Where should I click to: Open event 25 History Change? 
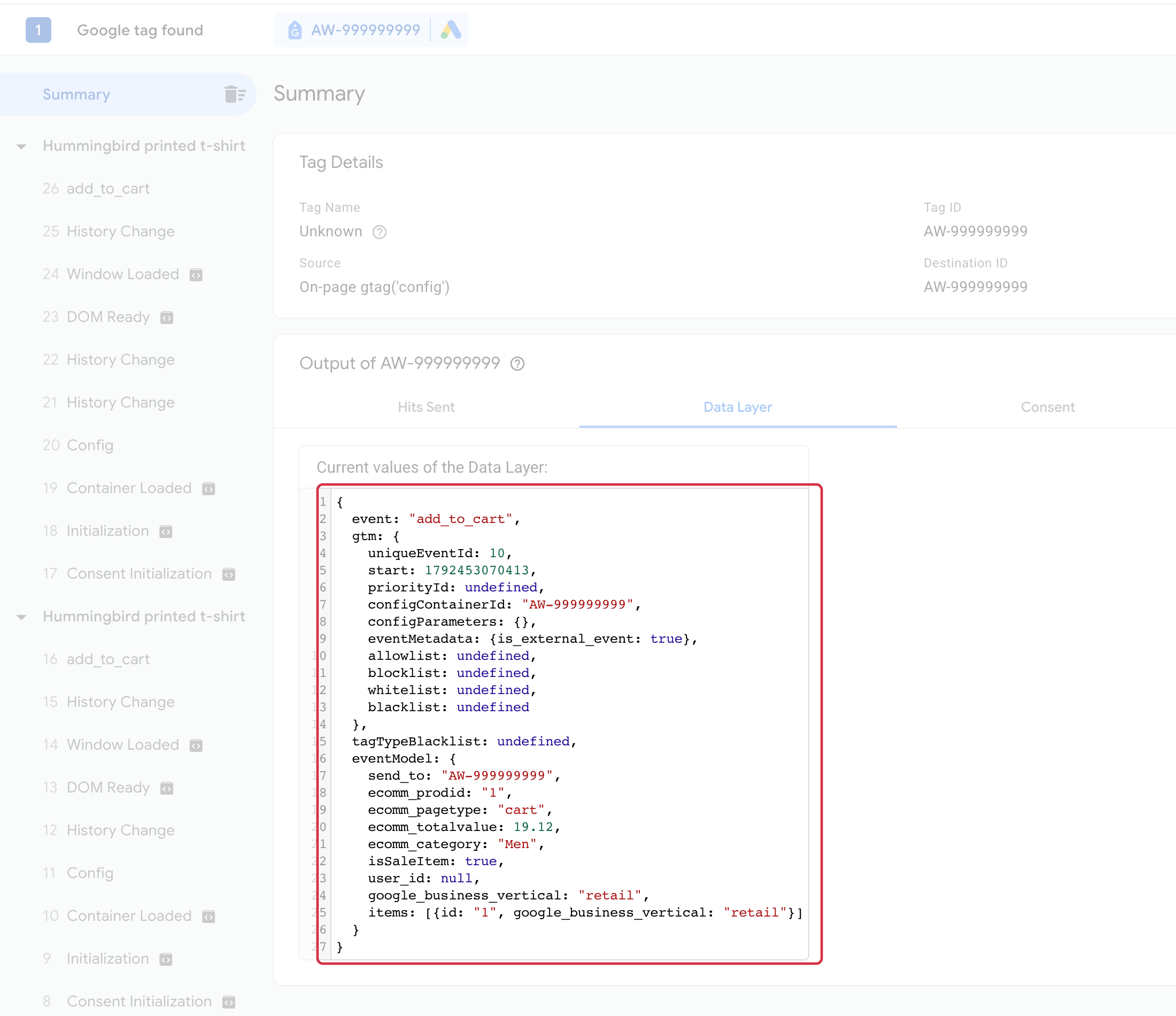tap(109, 232)
